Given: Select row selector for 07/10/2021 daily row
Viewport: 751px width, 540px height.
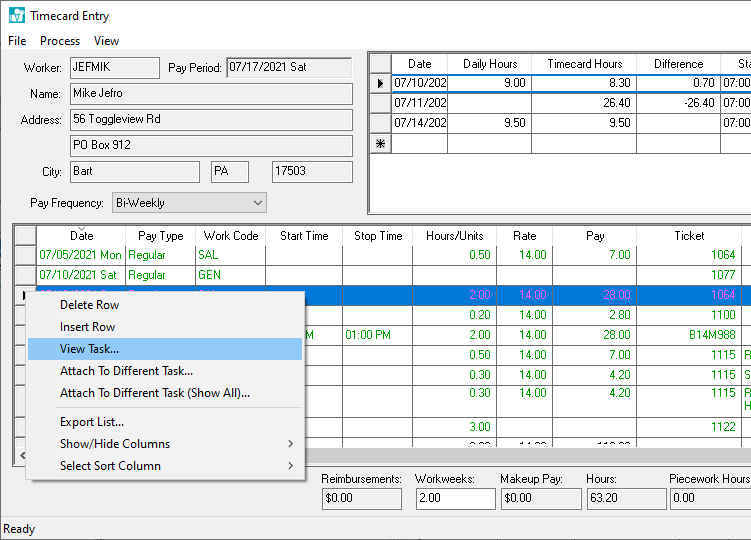Looking at the screenshot, I should click(380, 83).
